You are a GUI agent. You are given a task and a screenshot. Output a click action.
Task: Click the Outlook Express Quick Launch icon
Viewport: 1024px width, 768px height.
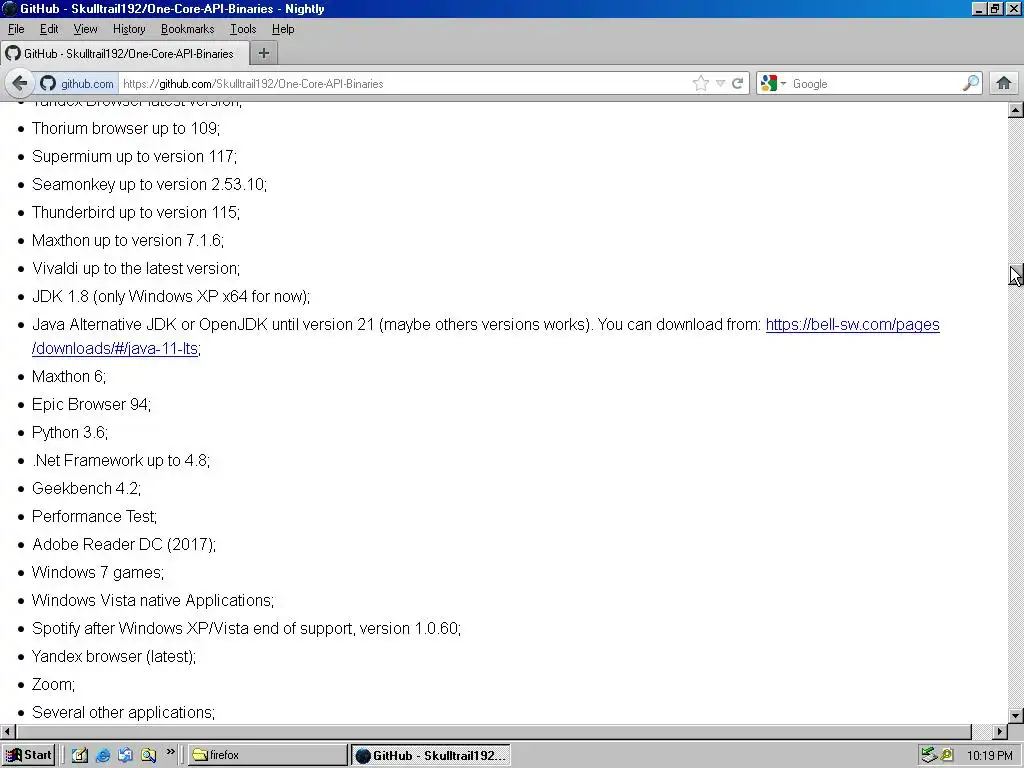125,755
